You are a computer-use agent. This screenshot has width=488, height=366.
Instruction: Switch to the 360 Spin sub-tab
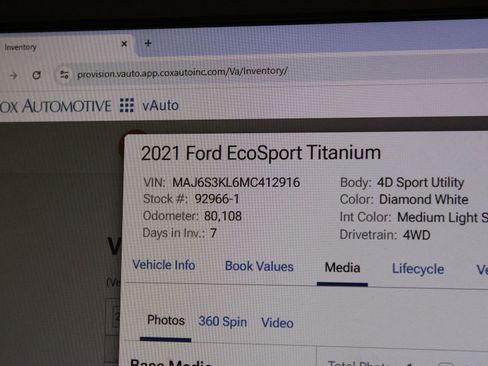point(223,322)
